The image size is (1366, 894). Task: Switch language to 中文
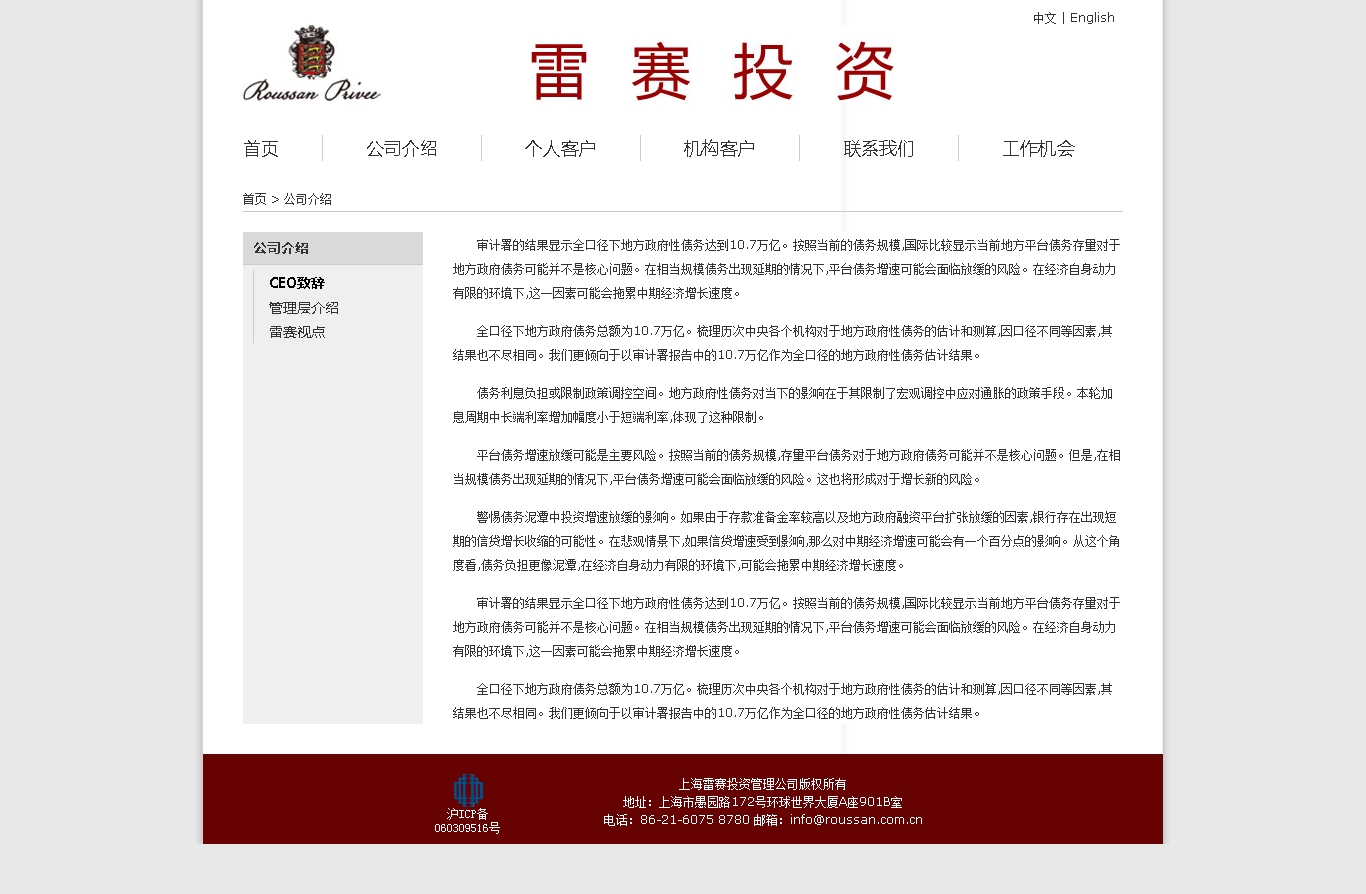tap(1044, 18)
